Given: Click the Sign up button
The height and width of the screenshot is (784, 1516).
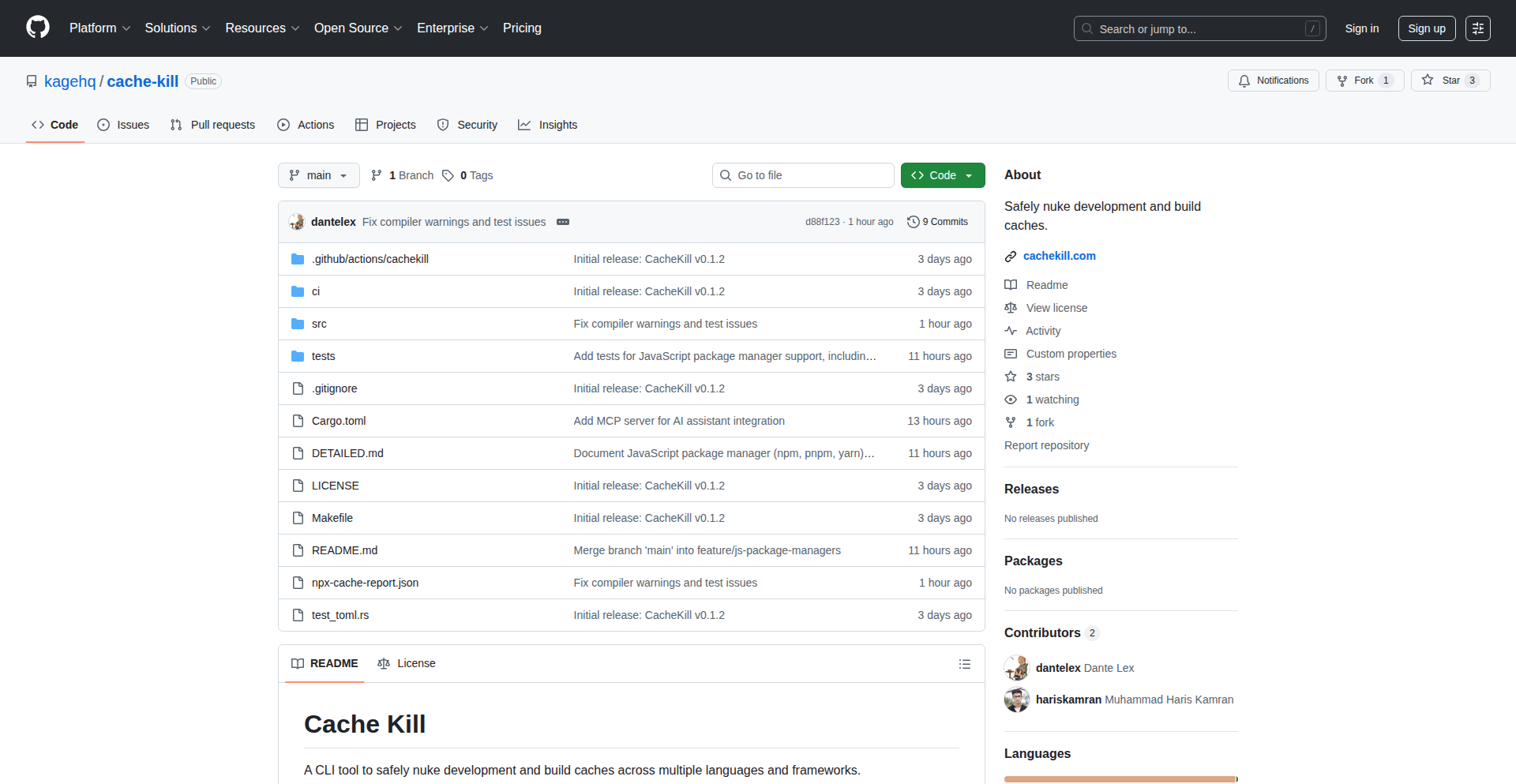Looking at the screenshot, I should tap(1427, 28).
